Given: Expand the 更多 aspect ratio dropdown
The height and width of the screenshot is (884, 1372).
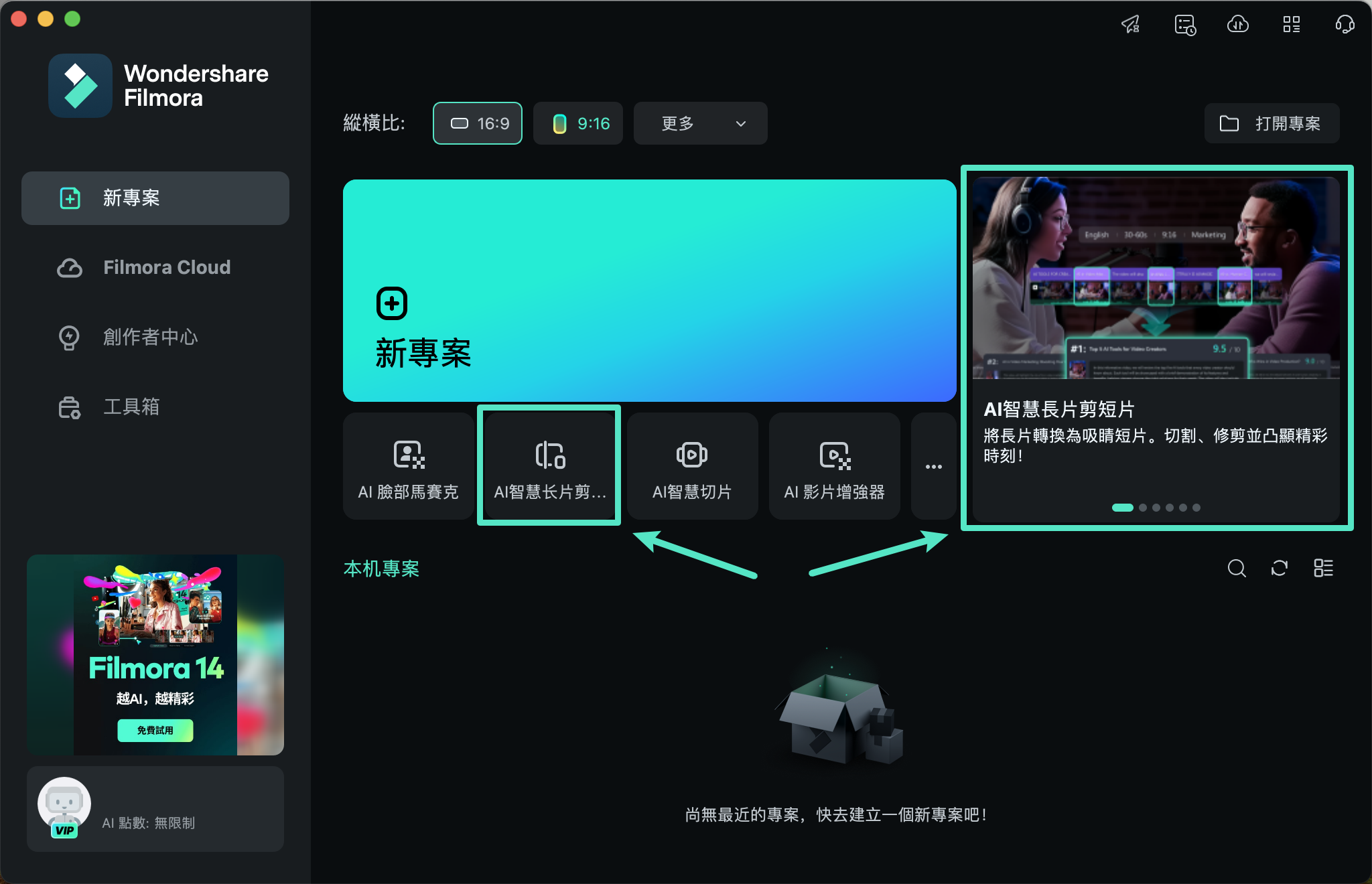Looking at the screenshot, I should (701, 123).
